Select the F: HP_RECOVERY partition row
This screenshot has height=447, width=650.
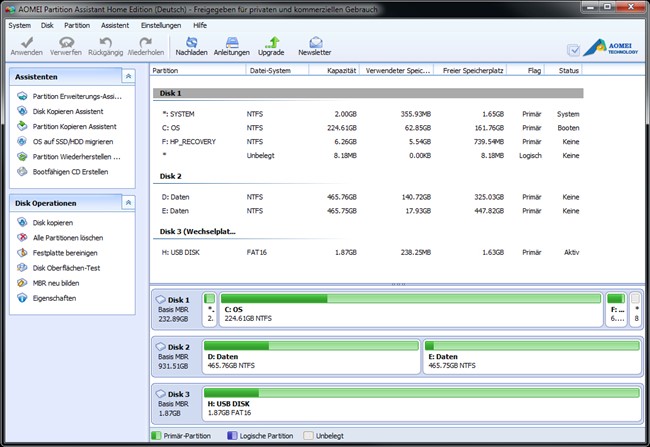[x=368, y=141]
